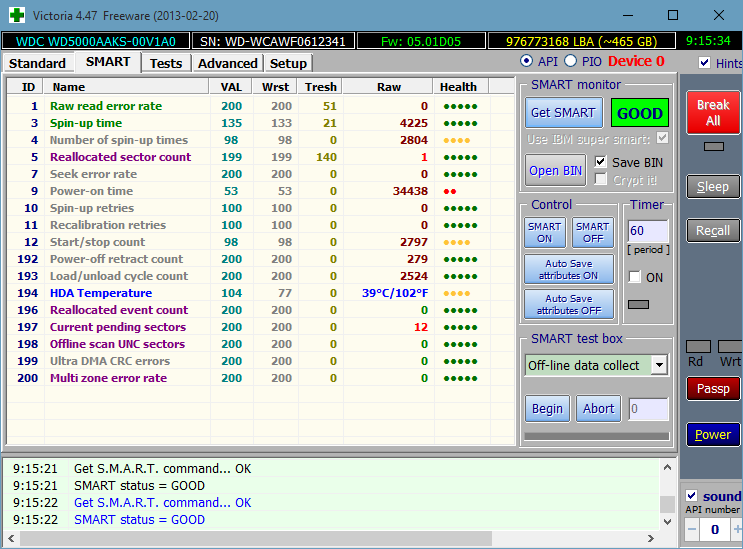The height and width of the screenshot is (549, 743).
Task: Click the Power-on time red health dots
Action: point(450,191)
